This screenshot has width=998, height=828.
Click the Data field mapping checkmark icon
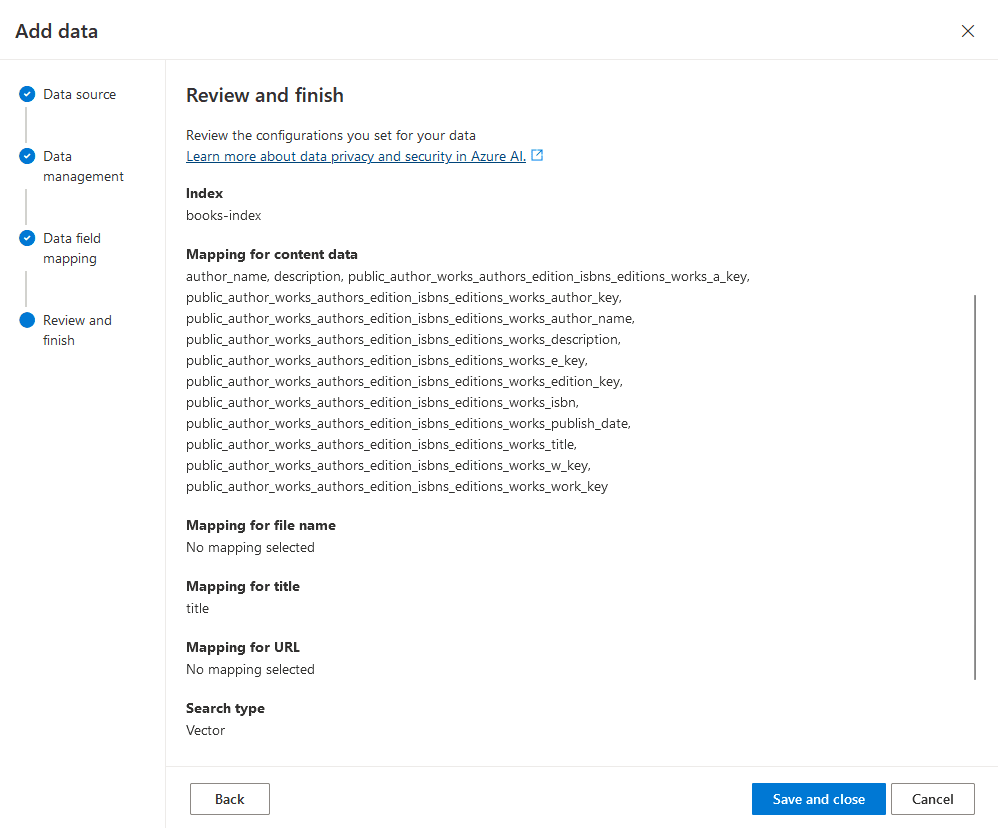click(26, 238)
